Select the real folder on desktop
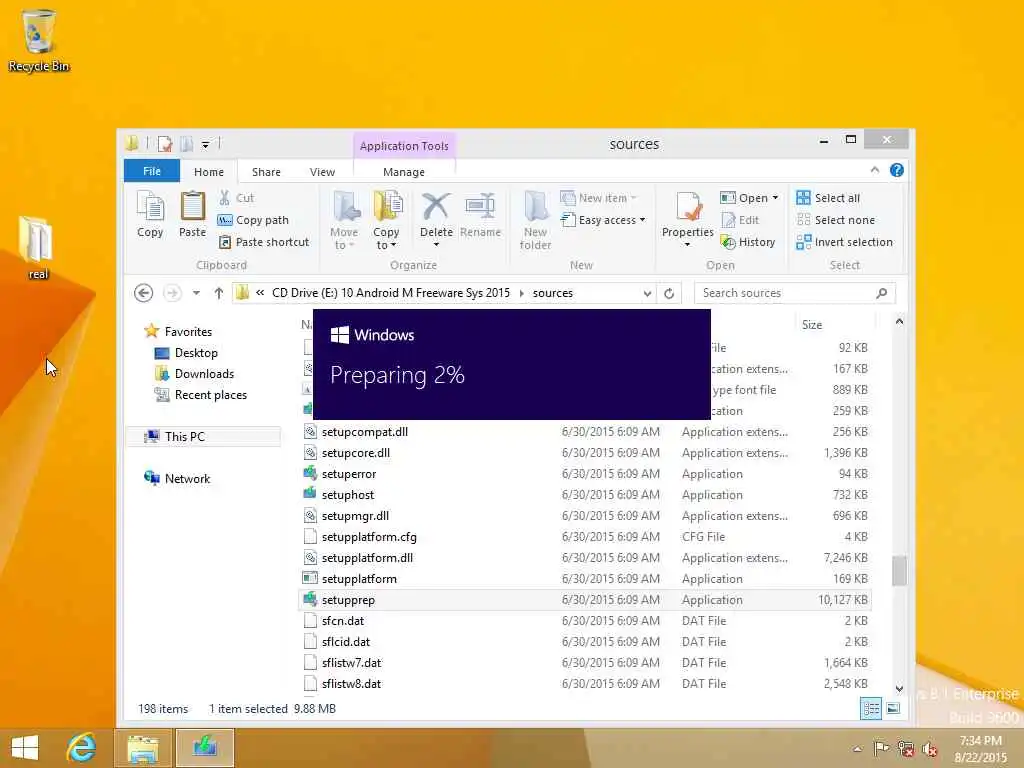 point(37,248)
